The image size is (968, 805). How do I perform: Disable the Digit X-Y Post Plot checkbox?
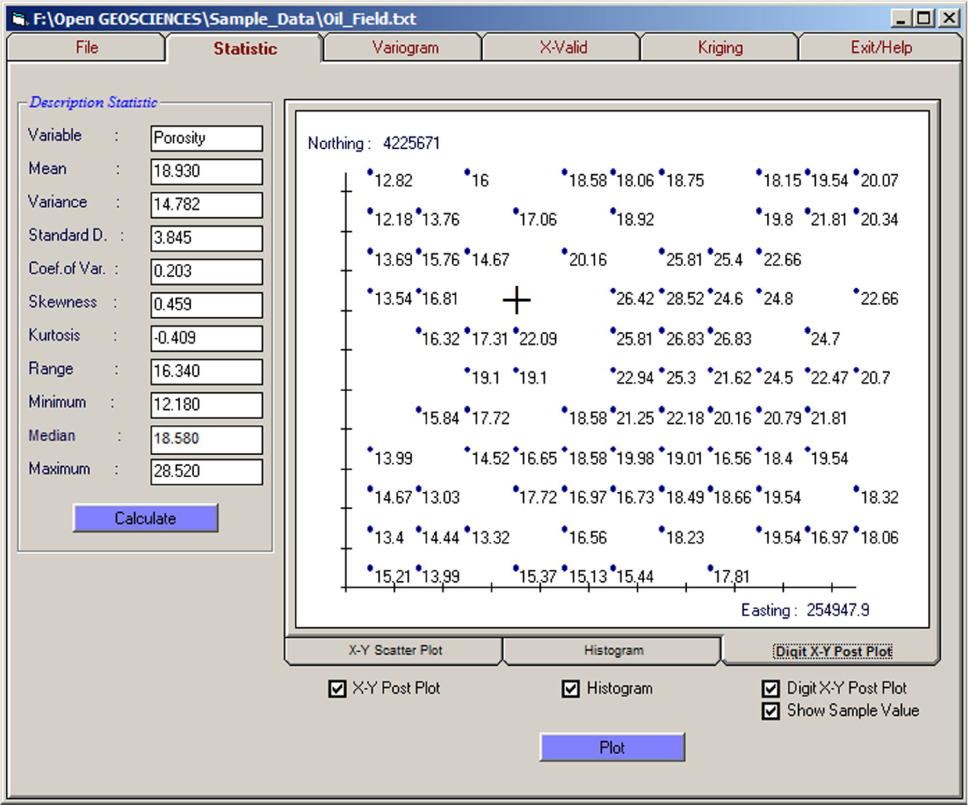click(771, 689)
